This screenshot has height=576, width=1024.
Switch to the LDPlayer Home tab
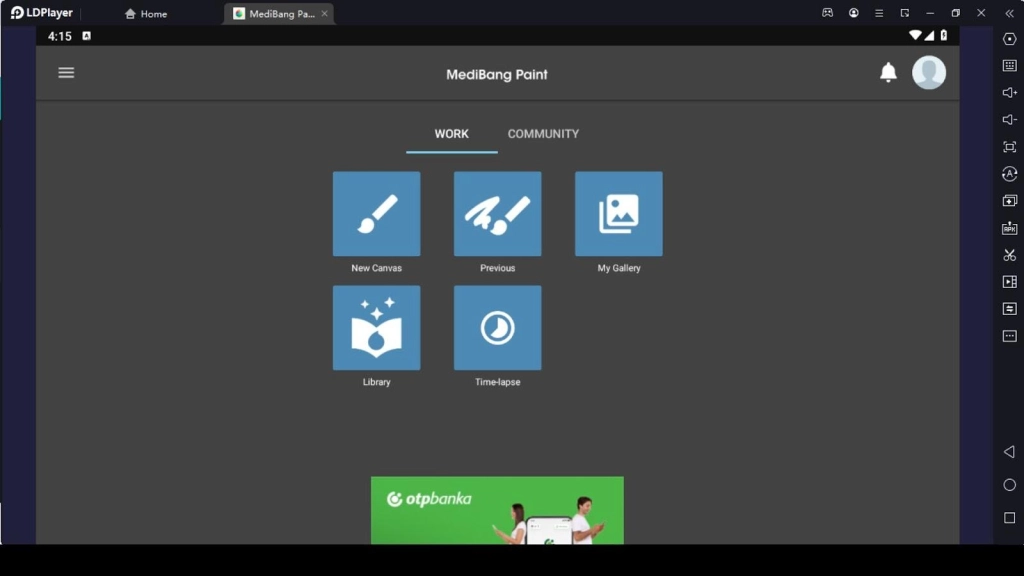146,14
